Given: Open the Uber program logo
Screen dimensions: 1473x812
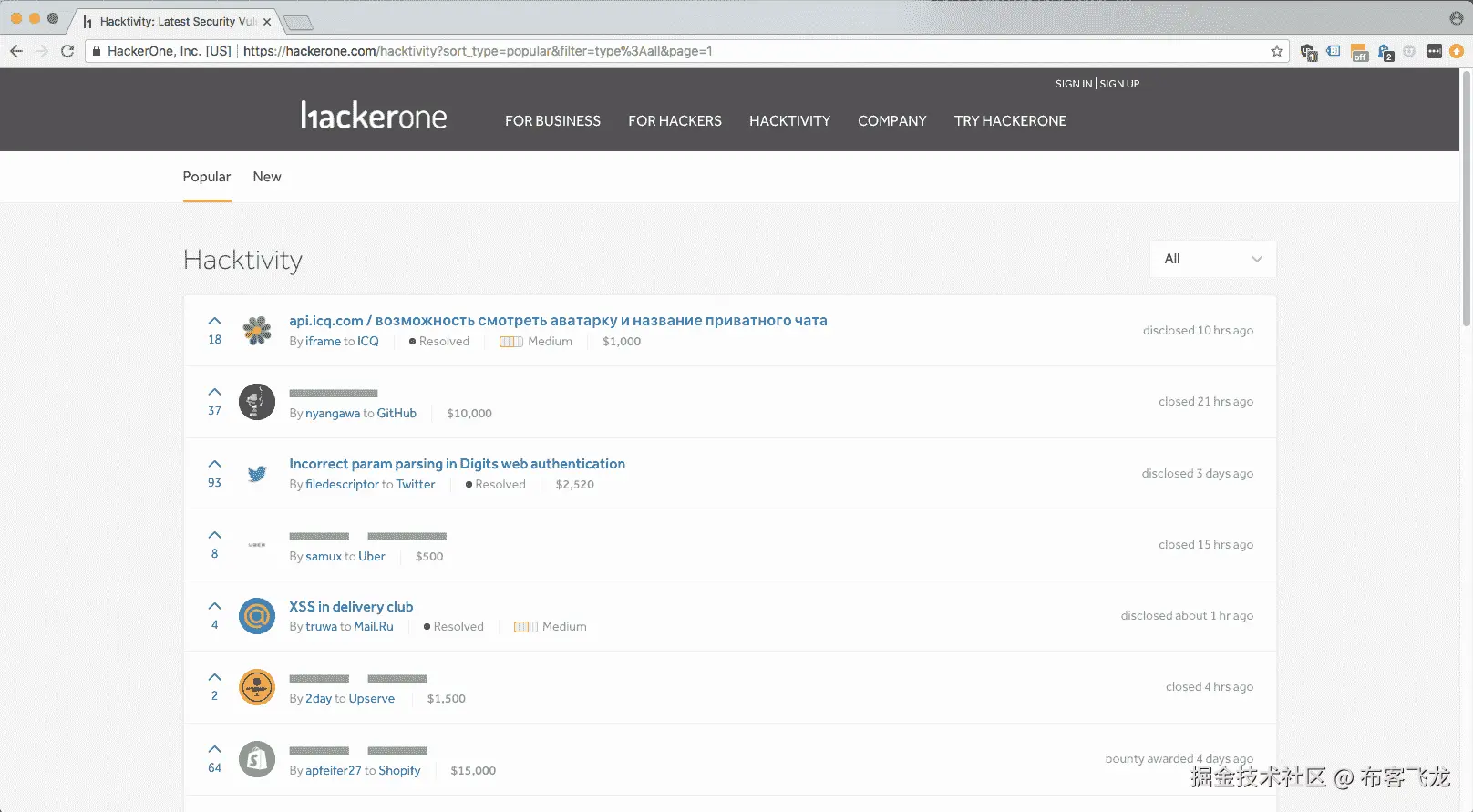Looking at the screenshot, I should coord(257,545).
